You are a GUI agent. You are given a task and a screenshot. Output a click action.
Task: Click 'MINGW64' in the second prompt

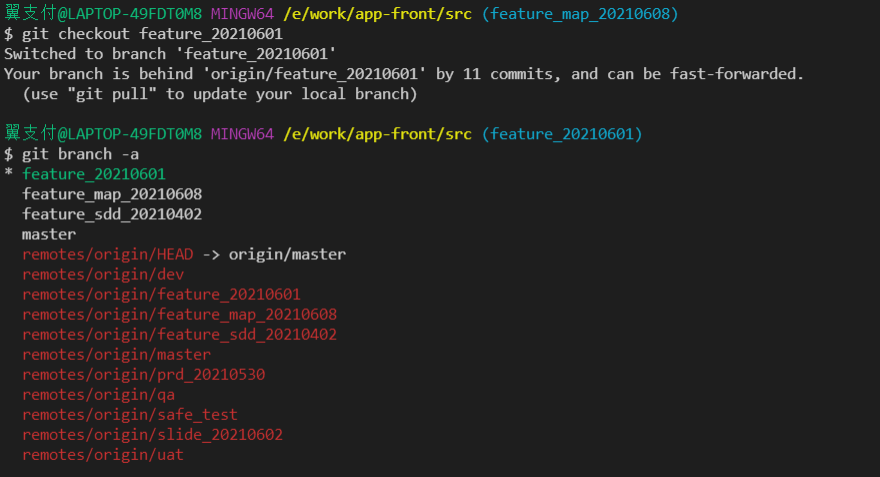[242, 134]
